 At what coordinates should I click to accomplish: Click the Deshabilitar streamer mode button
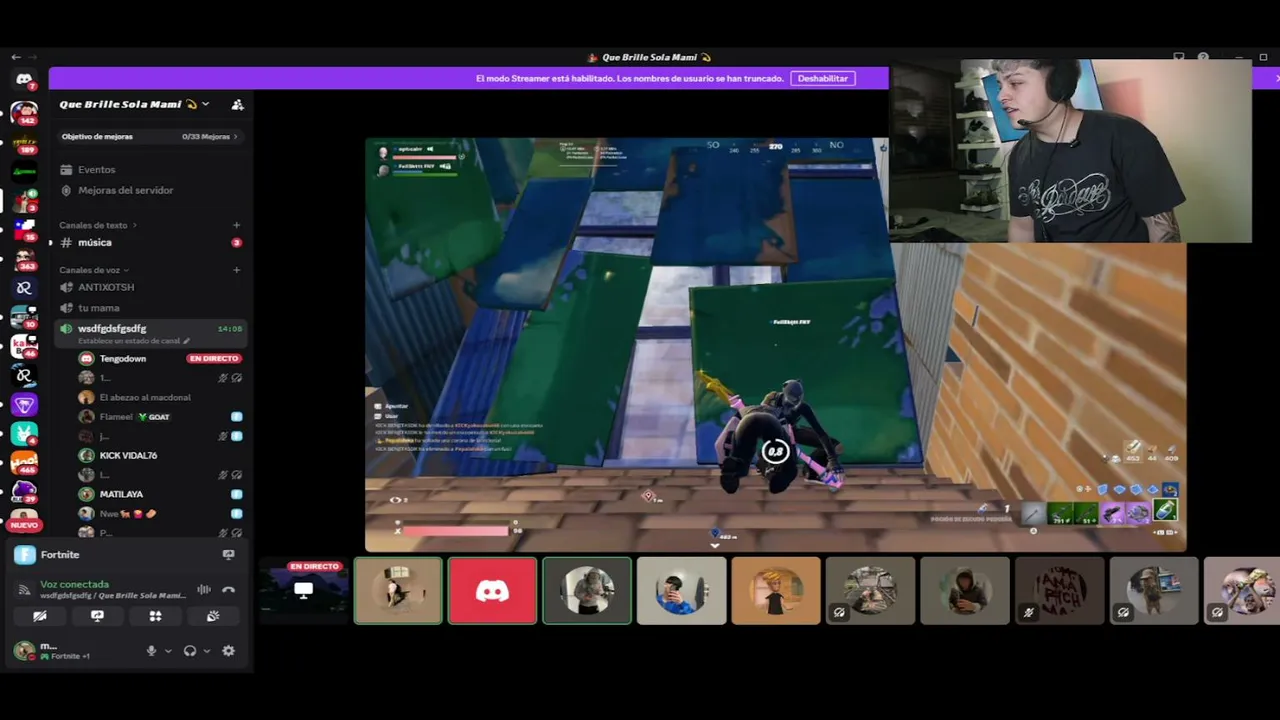[x=823, y=78]
